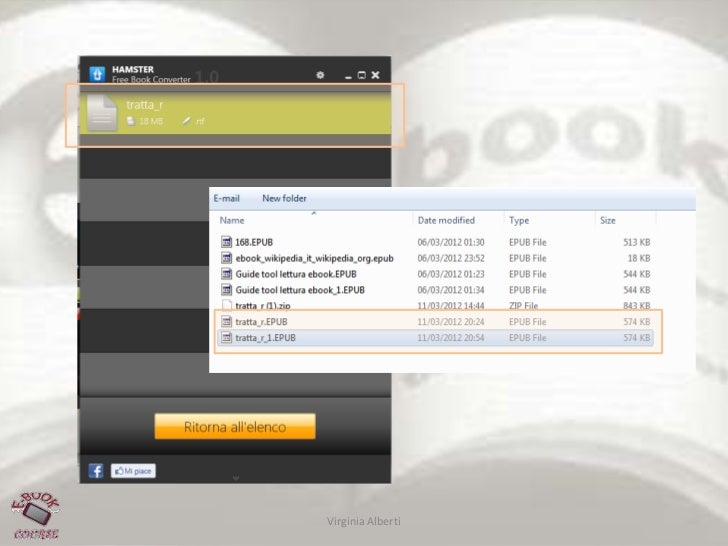Click date 06/03/2012 01:23 cell

[451, 274]
